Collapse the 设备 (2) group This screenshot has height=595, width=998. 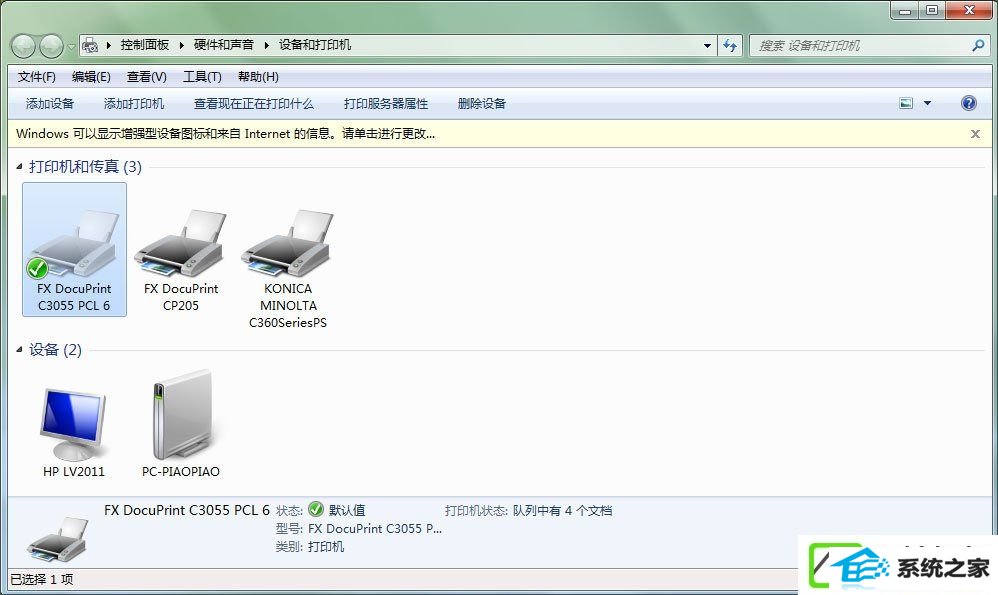tap(19, 349)
